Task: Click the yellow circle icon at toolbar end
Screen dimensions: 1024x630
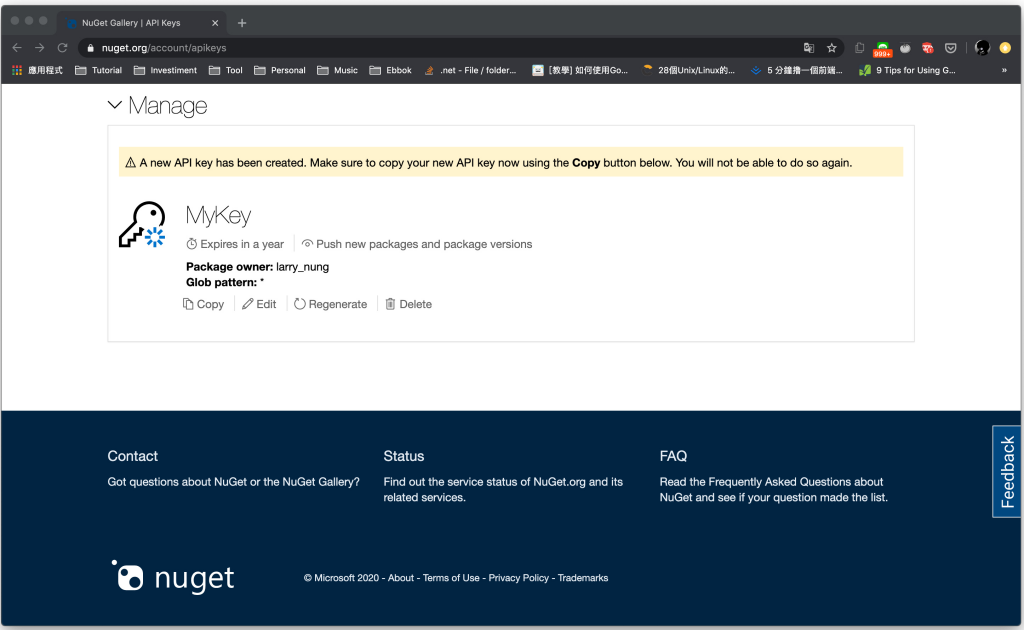Action: (x=1005, y=48)
